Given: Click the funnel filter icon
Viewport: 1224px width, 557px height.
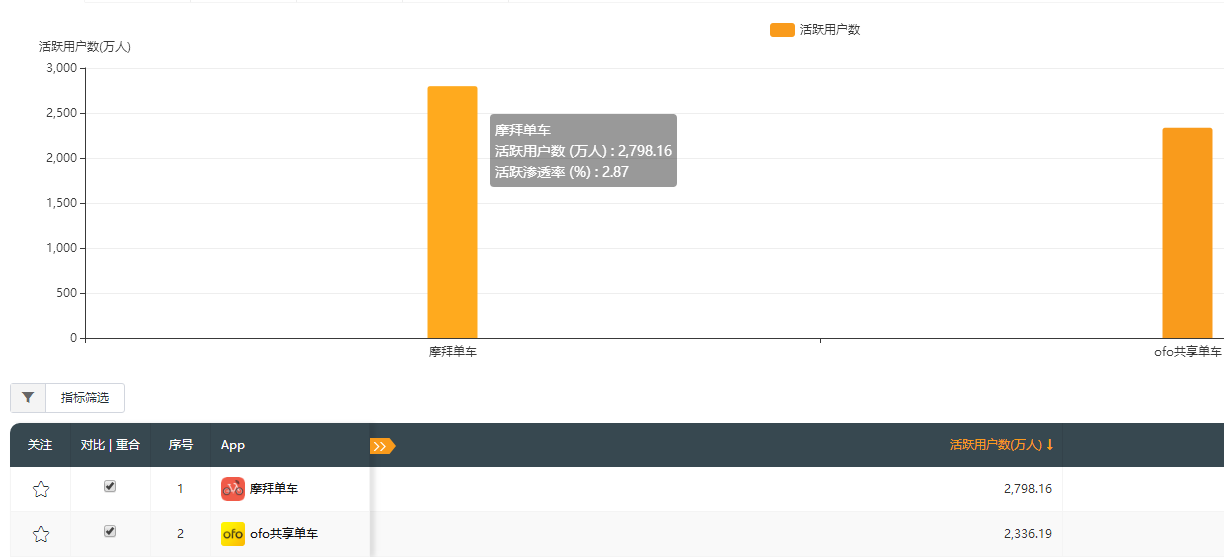Looking at the screenshot, I should (x=28, y=398).
